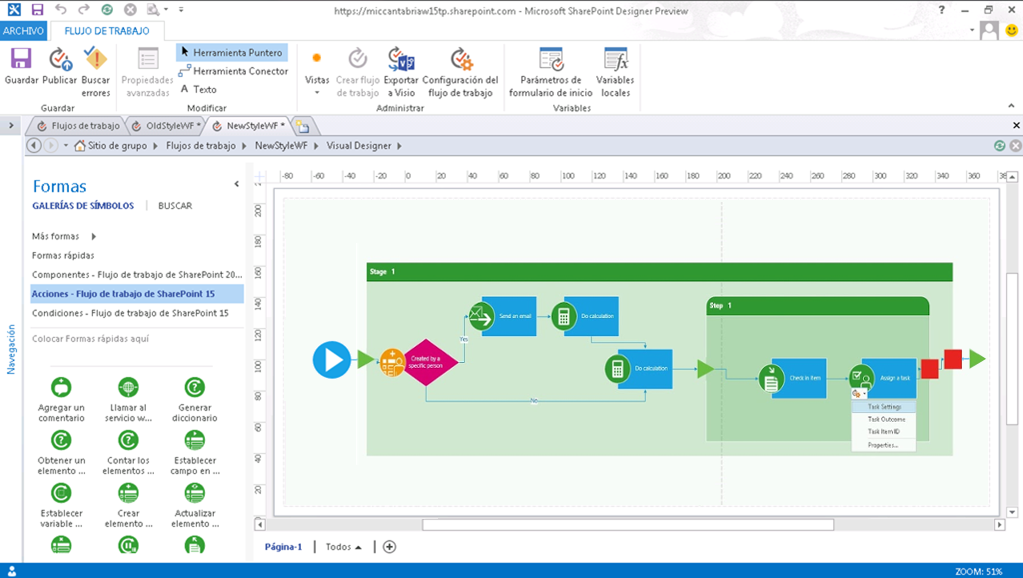Click Contar los elementos shape
The width and height of the screenshot is (1023, 578).
click(129, 452)
